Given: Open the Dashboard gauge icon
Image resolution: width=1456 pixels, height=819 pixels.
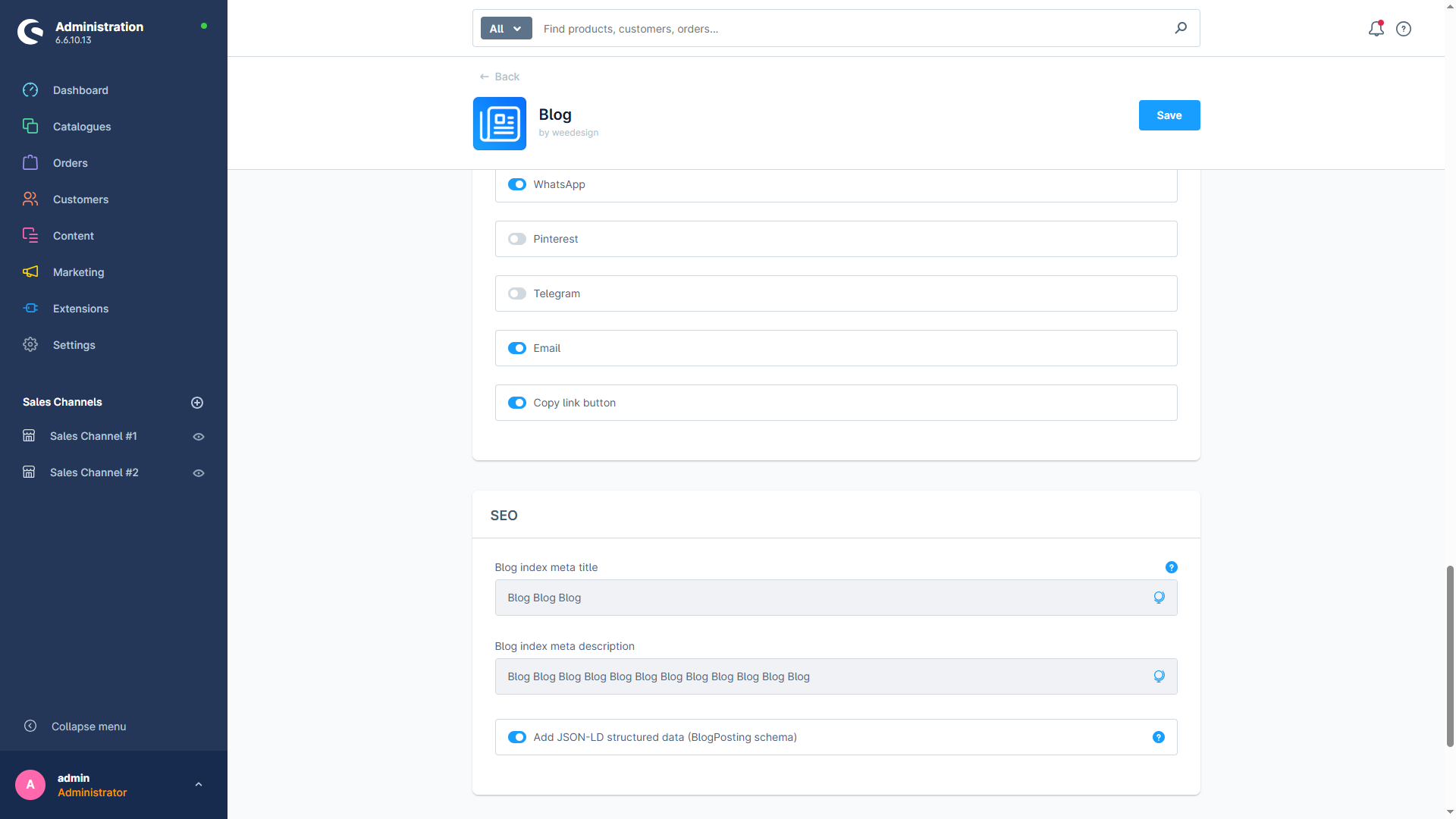Looking at the screenshot, I should (x=30, y=90).
